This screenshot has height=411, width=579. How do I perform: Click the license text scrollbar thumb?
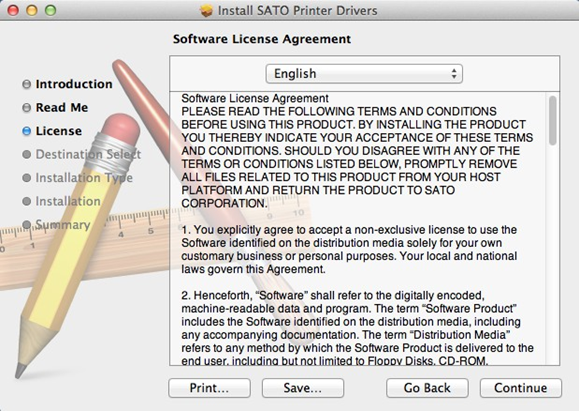[552, 120]
